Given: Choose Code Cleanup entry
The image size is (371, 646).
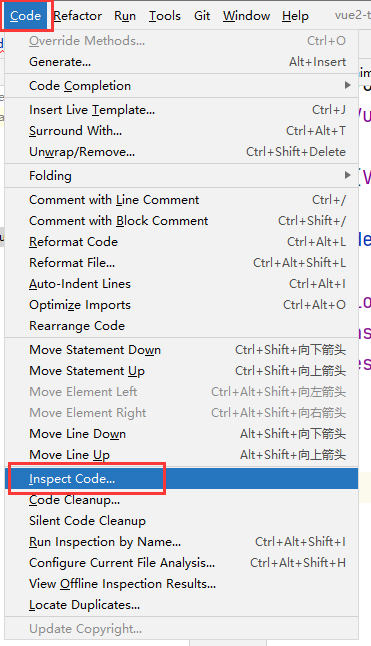Looking at the screenshot, I should pos(181,499).
